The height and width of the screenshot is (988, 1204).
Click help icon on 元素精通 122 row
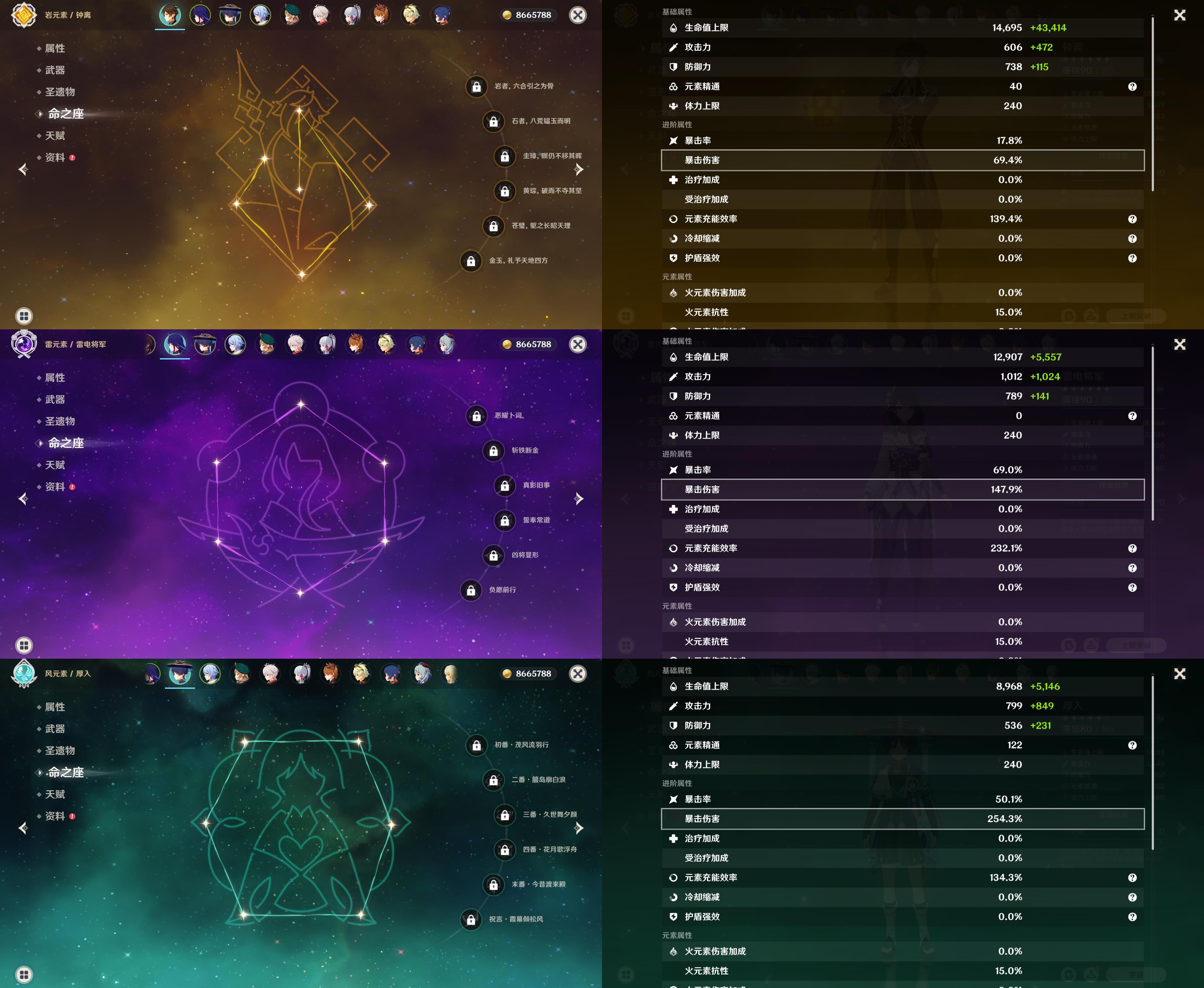tap(1132, 745)
